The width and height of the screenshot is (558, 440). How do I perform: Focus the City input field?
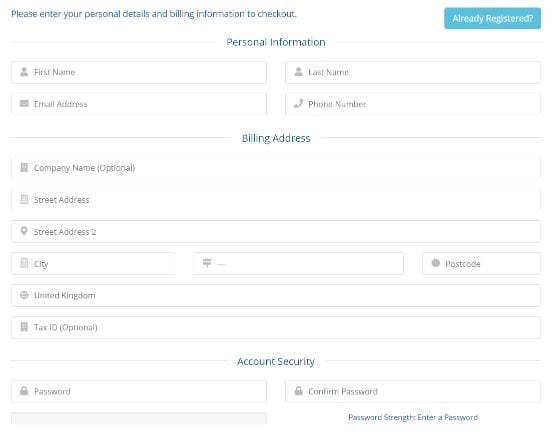coord(93,264)
